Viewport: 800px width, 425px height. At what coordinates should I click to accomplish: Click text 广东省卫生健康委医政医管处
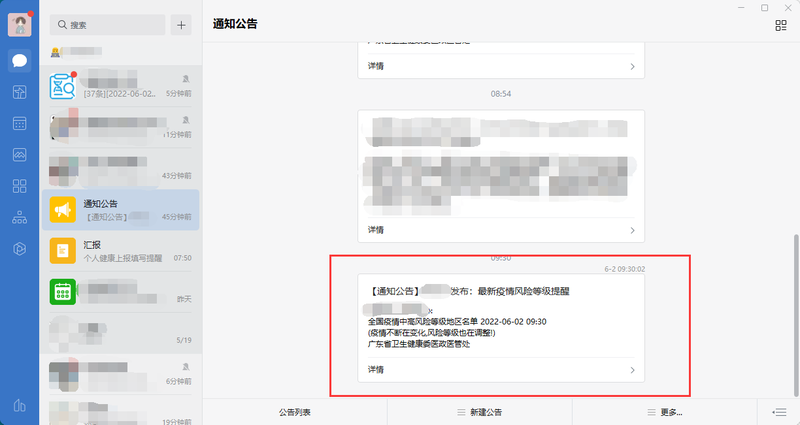[x=419, y=344]
